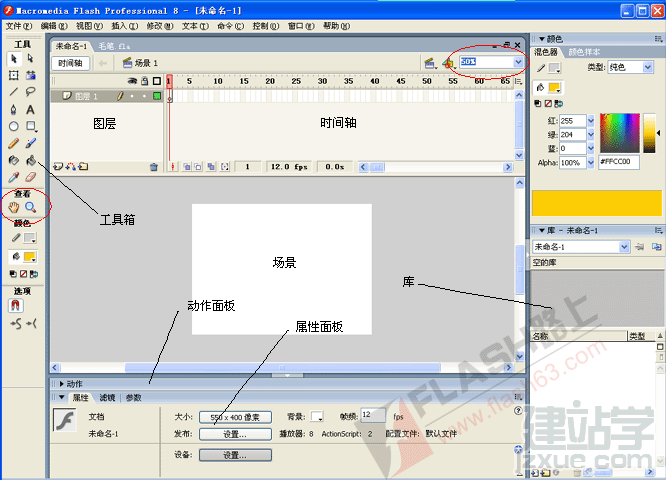Open the 类型 fill type dropdown
Screen dimensions: 667x480
(x=647, y=67)
